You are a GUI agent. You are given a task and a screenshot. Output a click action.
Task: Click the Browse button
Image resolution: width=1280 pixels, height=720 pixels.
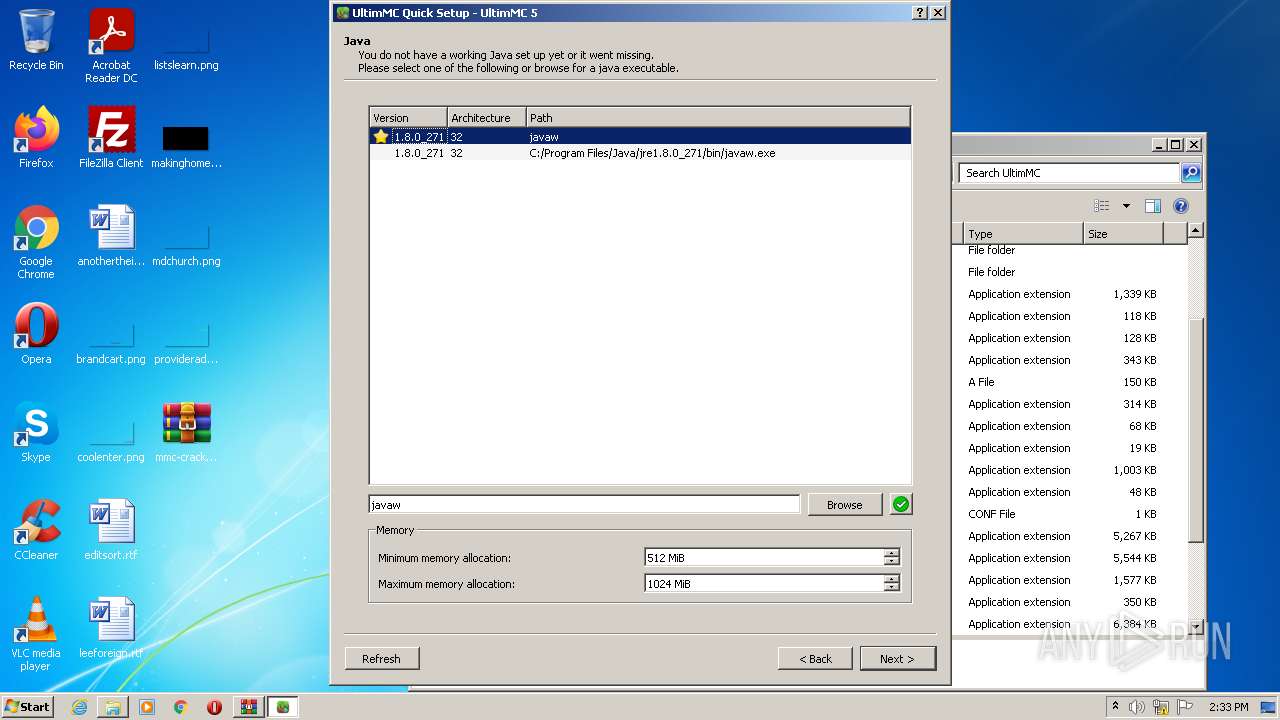coord(844,504)
